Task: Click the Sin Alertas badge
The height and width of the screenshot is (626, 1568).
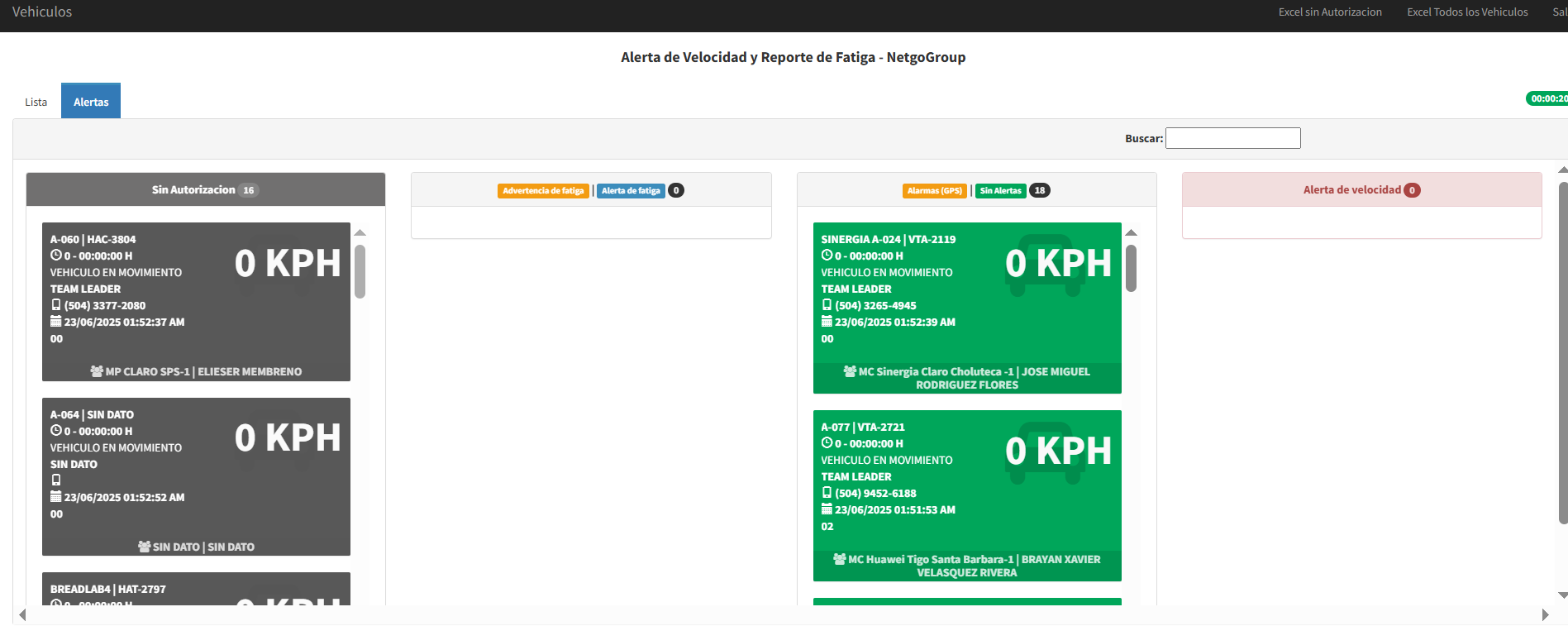Action: point(1000,191)
